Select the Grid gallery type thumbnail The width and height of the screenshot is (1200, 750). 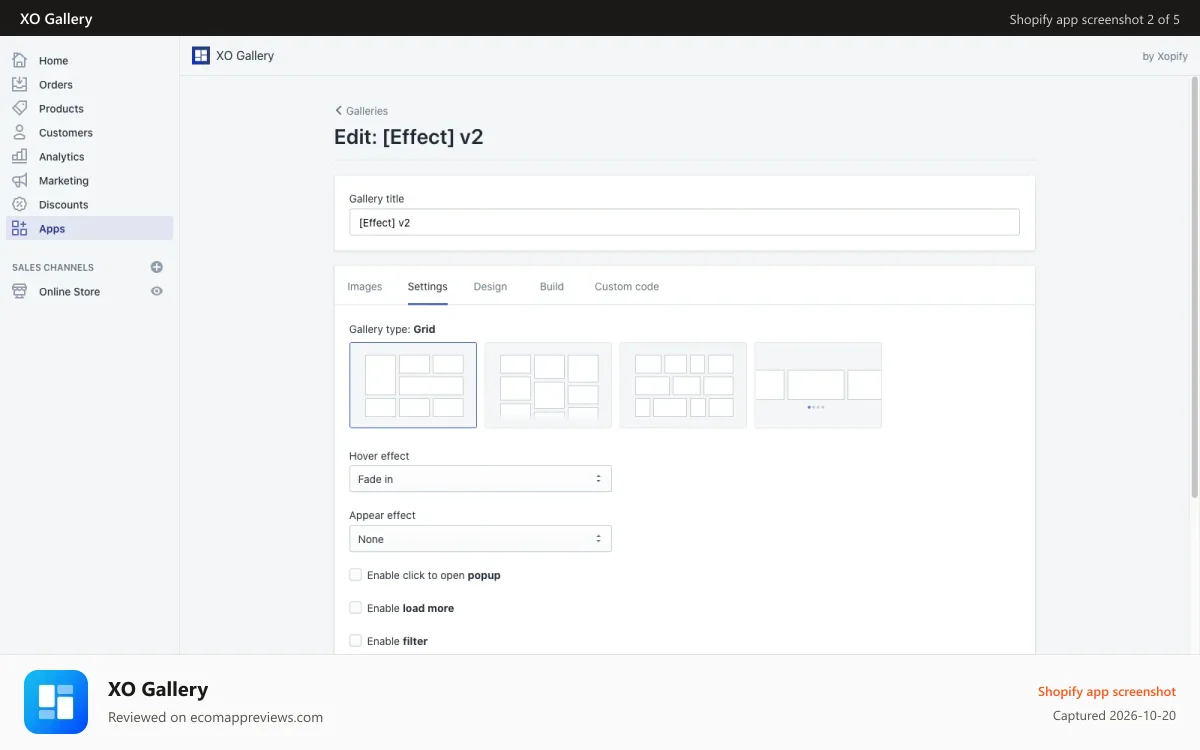pos(413,385)
